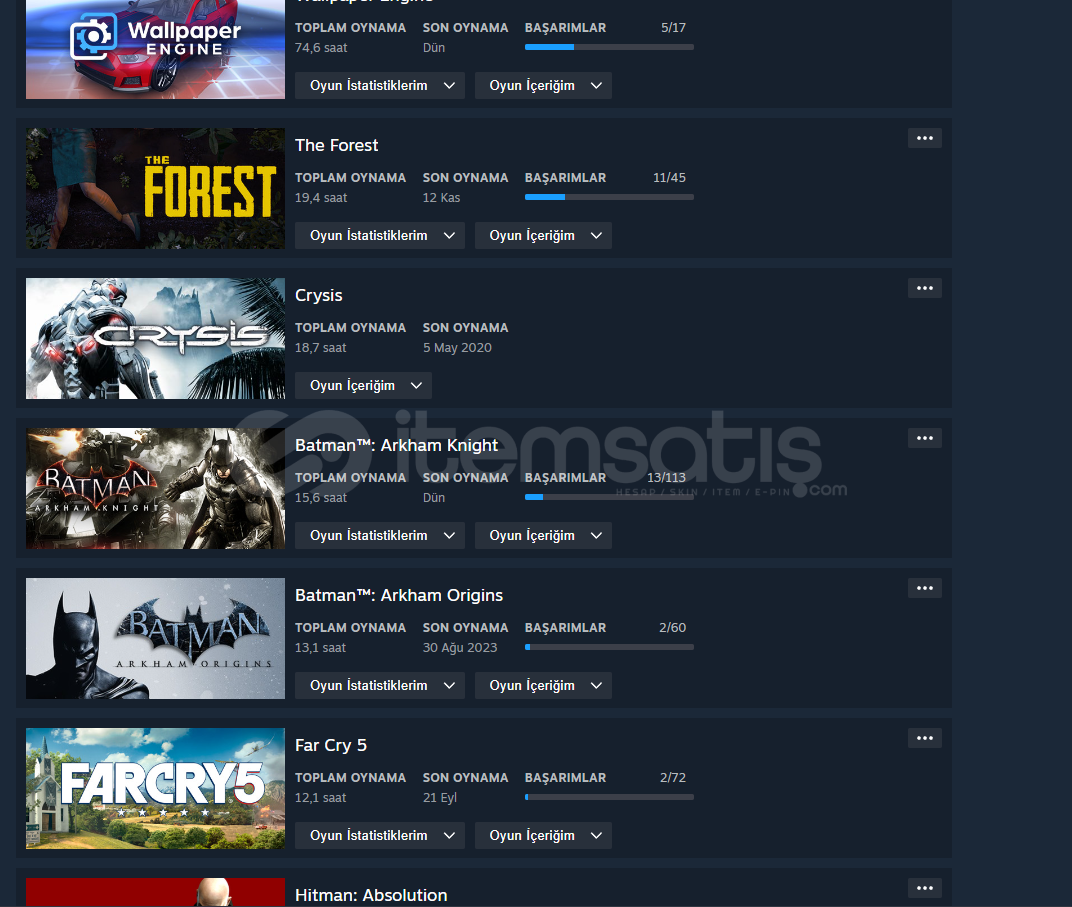Open the three-dot menu for Crysis

pyautogui.click(x=924, y=288)
